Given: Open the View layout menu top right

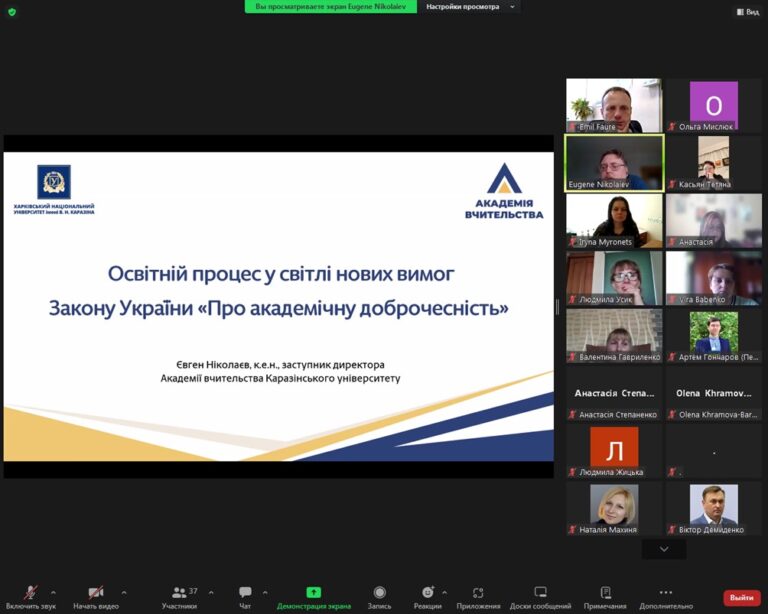Looking at the screenshot, I should (x=748, y=12).
